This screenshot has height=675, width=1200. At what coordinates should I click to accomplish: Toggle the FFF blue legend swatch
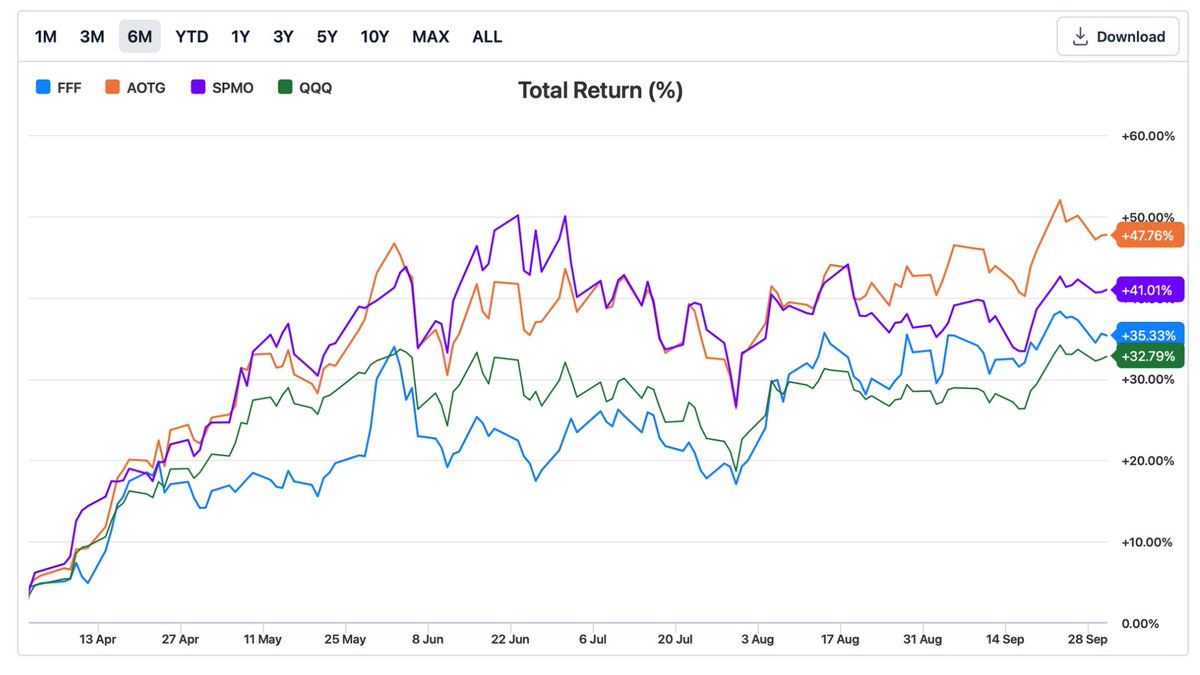pyautogui.click(x=42, y=88)
